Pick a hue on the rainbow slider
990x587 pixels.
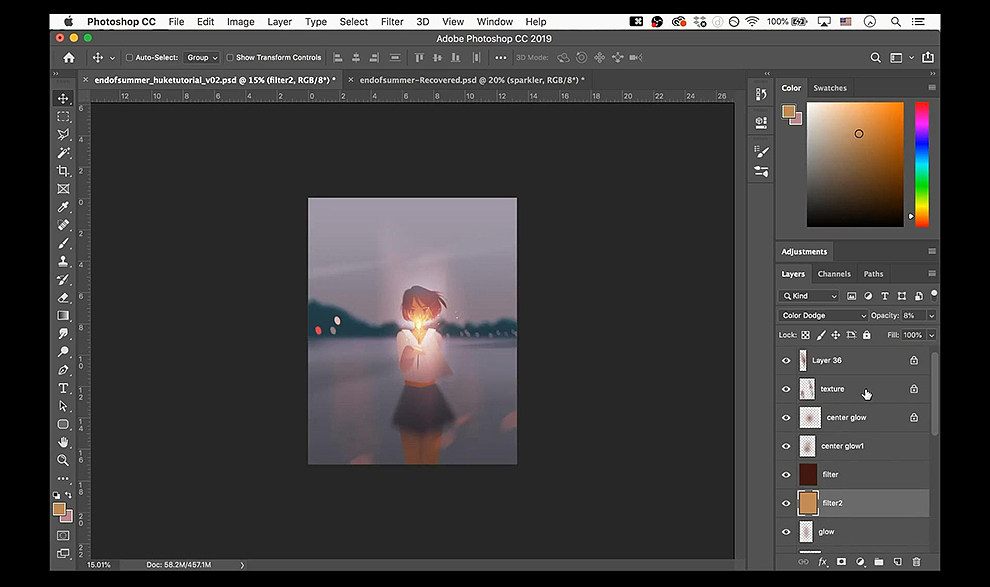tap(922, 164)
